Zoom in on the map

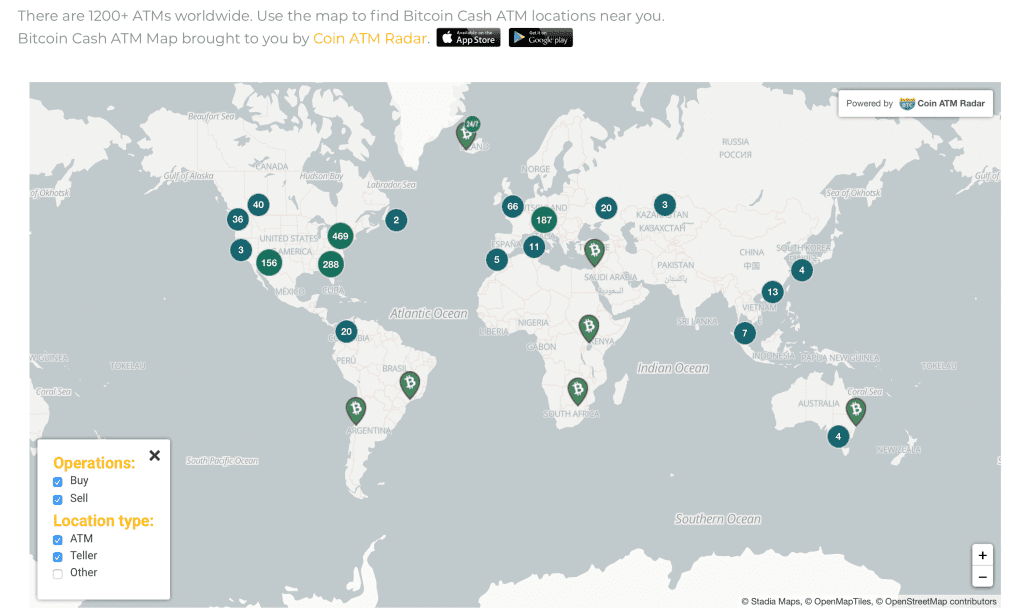[982, 555]
